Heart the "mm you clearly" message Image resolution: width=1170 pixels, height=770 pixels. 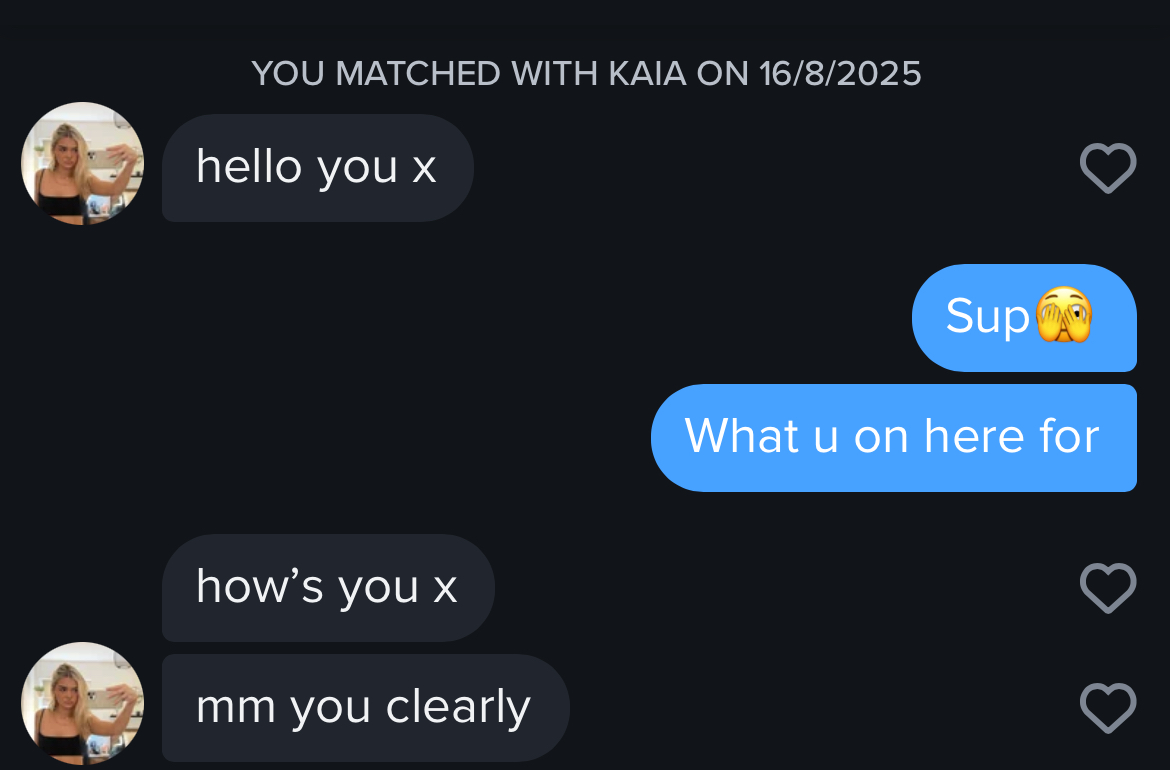(x=1108, y=707)
